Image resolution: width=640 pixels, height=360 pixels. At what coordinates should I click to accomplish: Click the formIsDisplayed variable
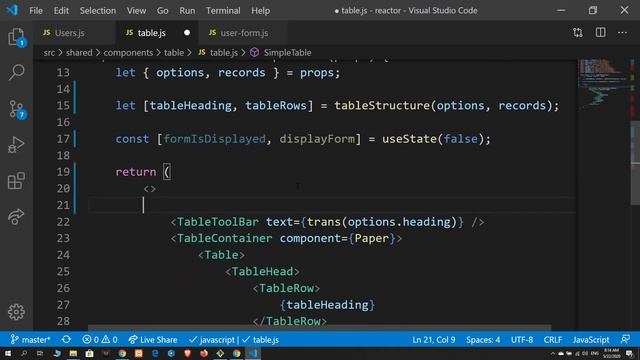pos(215,139)
